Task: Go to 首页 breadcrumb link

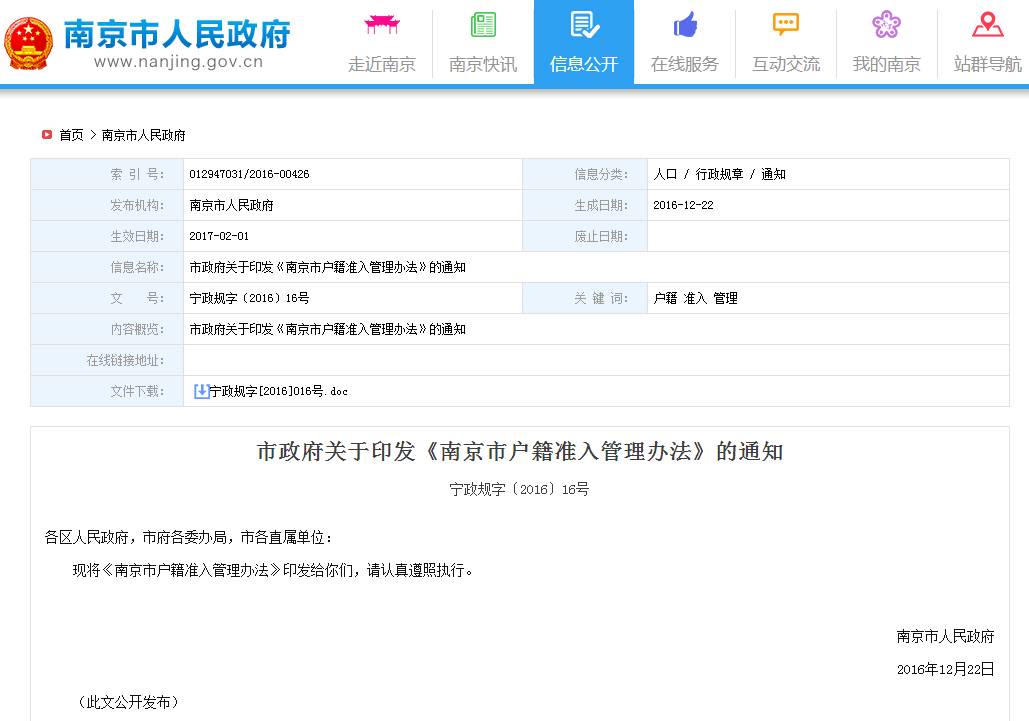Action: pyautogui.click(x=72, y=135)
